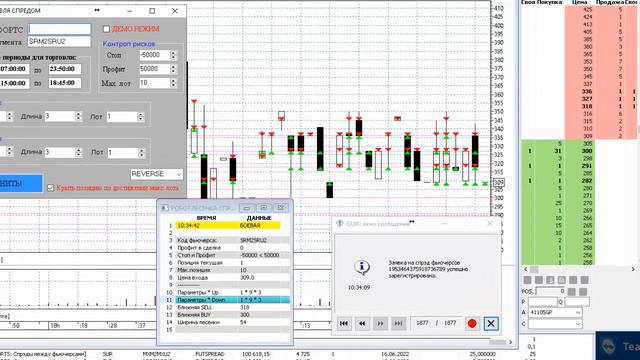Click the chart scrollbar right arrow
The image size is (640, 360).
tap(510, 342)
